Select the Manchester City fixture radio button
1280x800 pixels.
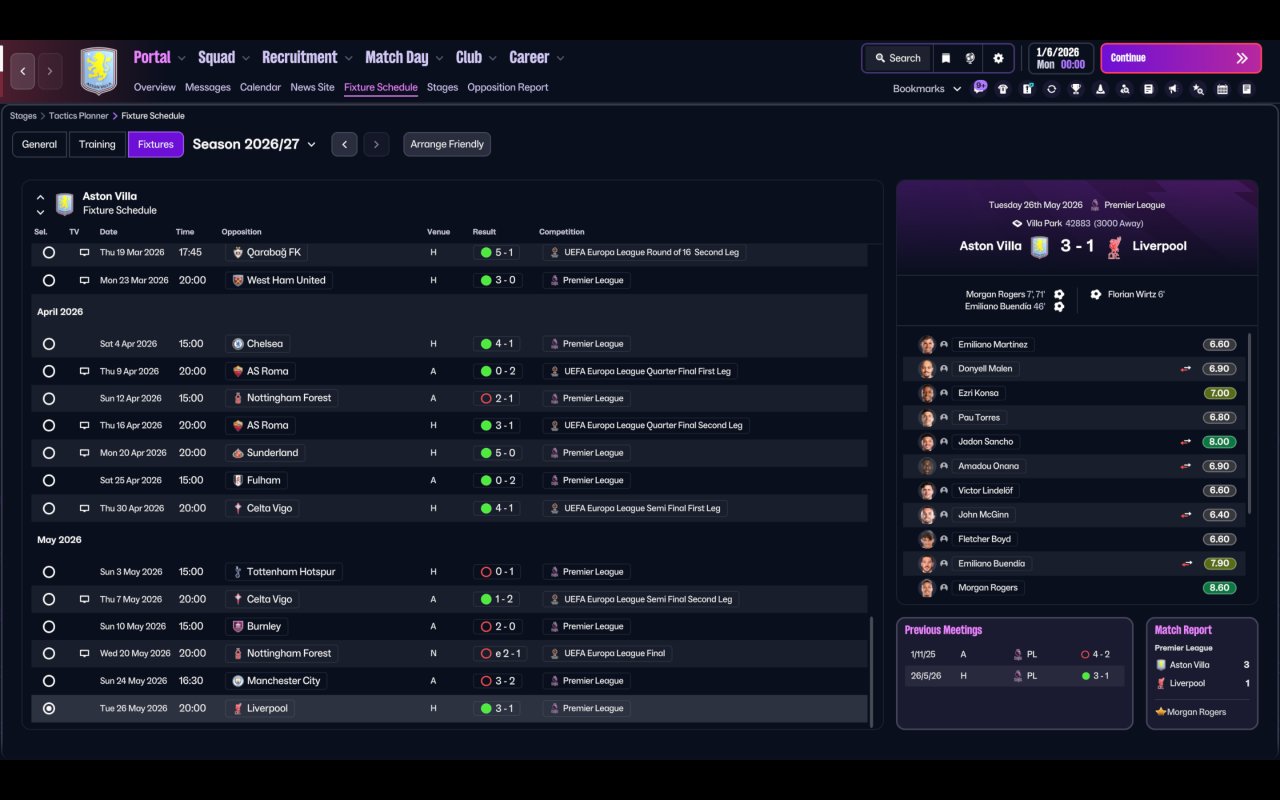49,681
